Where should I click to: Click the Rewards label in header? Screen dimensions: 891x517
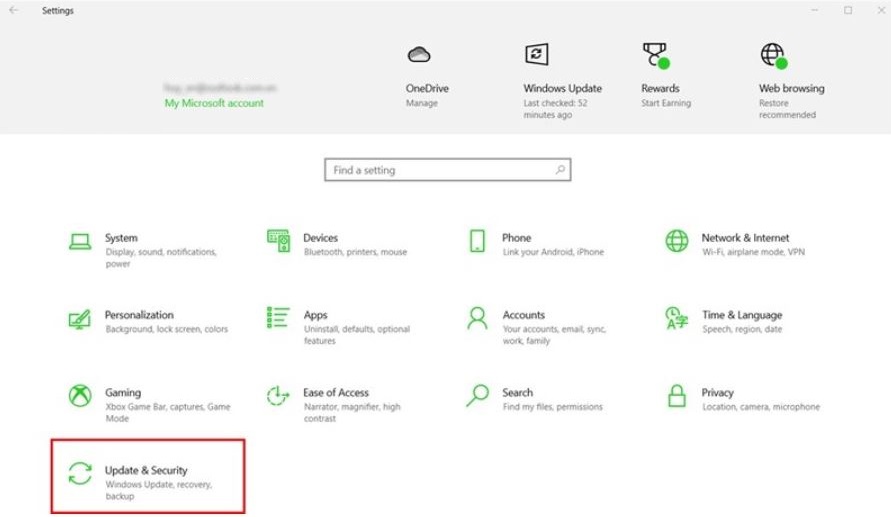click(660, 88)
